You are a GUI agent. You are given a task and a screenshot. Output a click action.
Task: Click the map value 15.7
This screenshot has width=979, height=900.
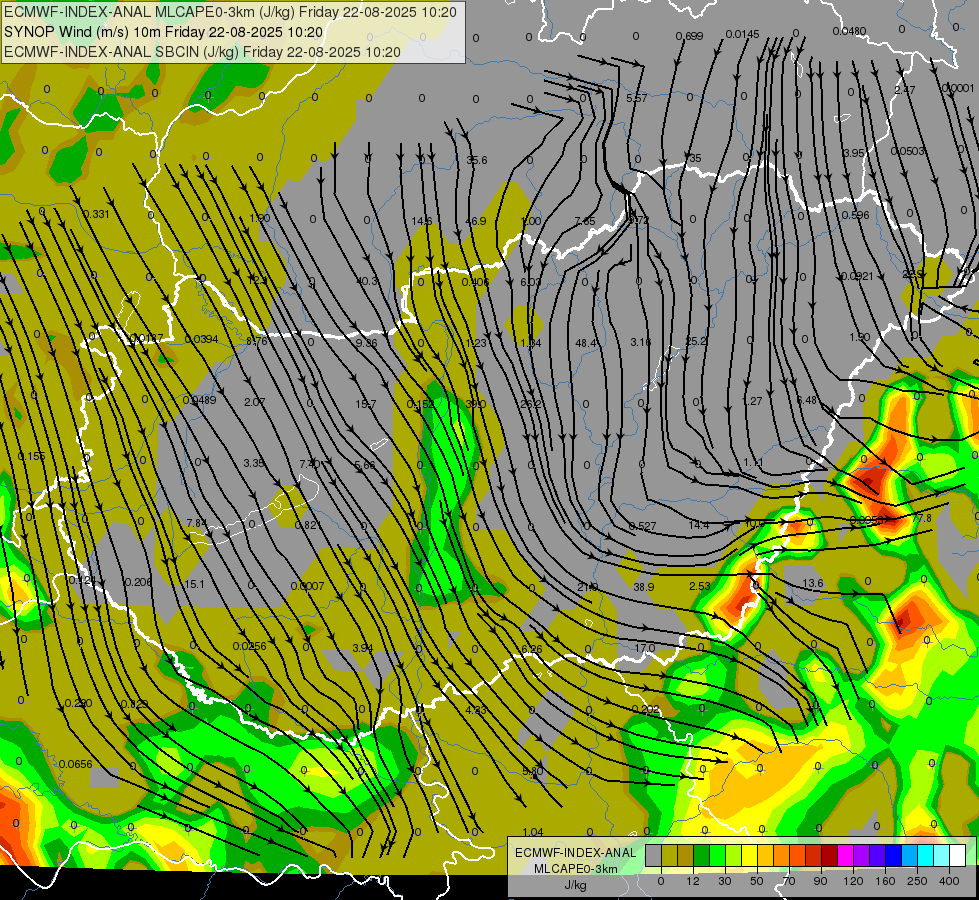tap(366, 404)
